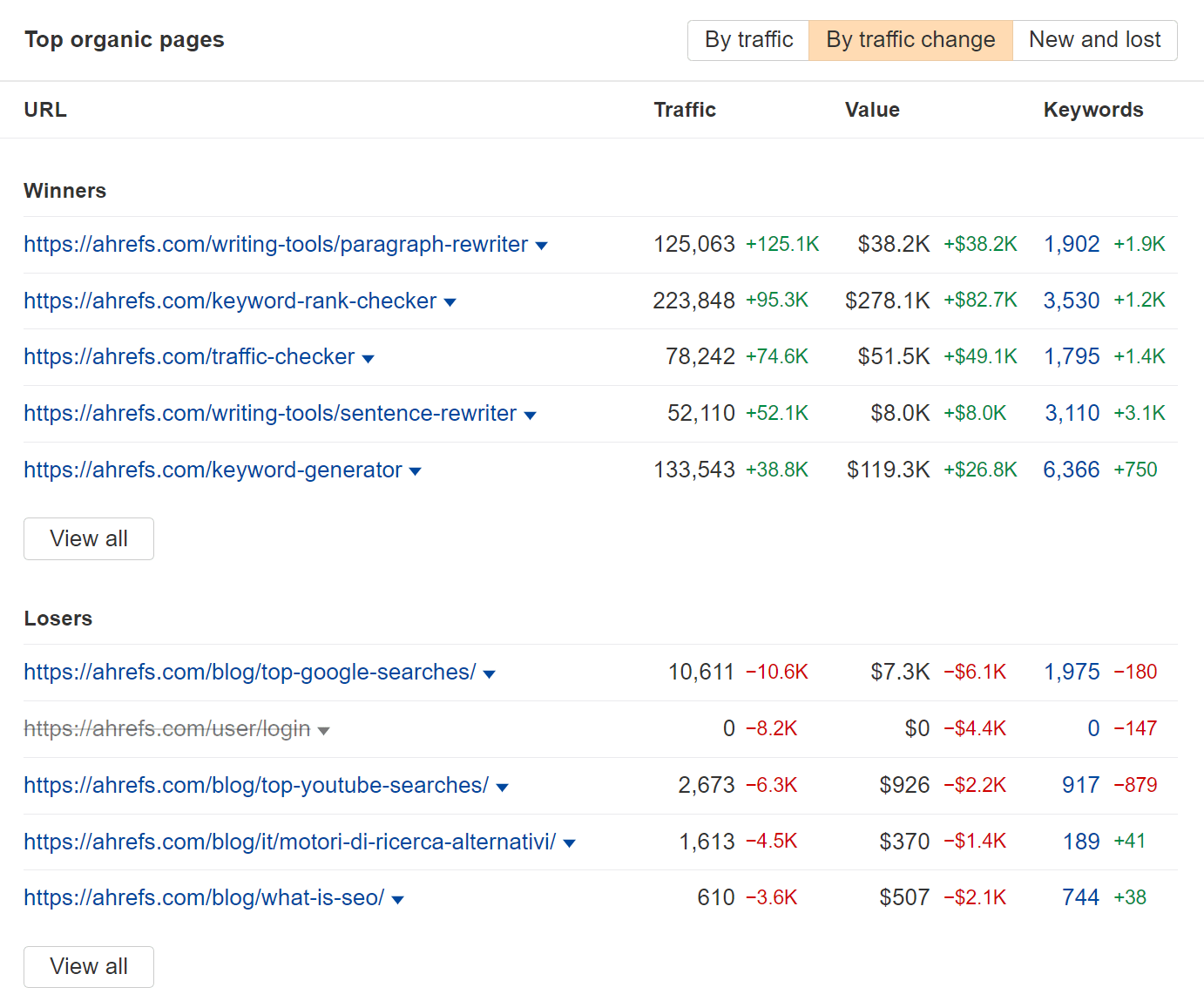Click View all under the Losers section

click(88, 966)
